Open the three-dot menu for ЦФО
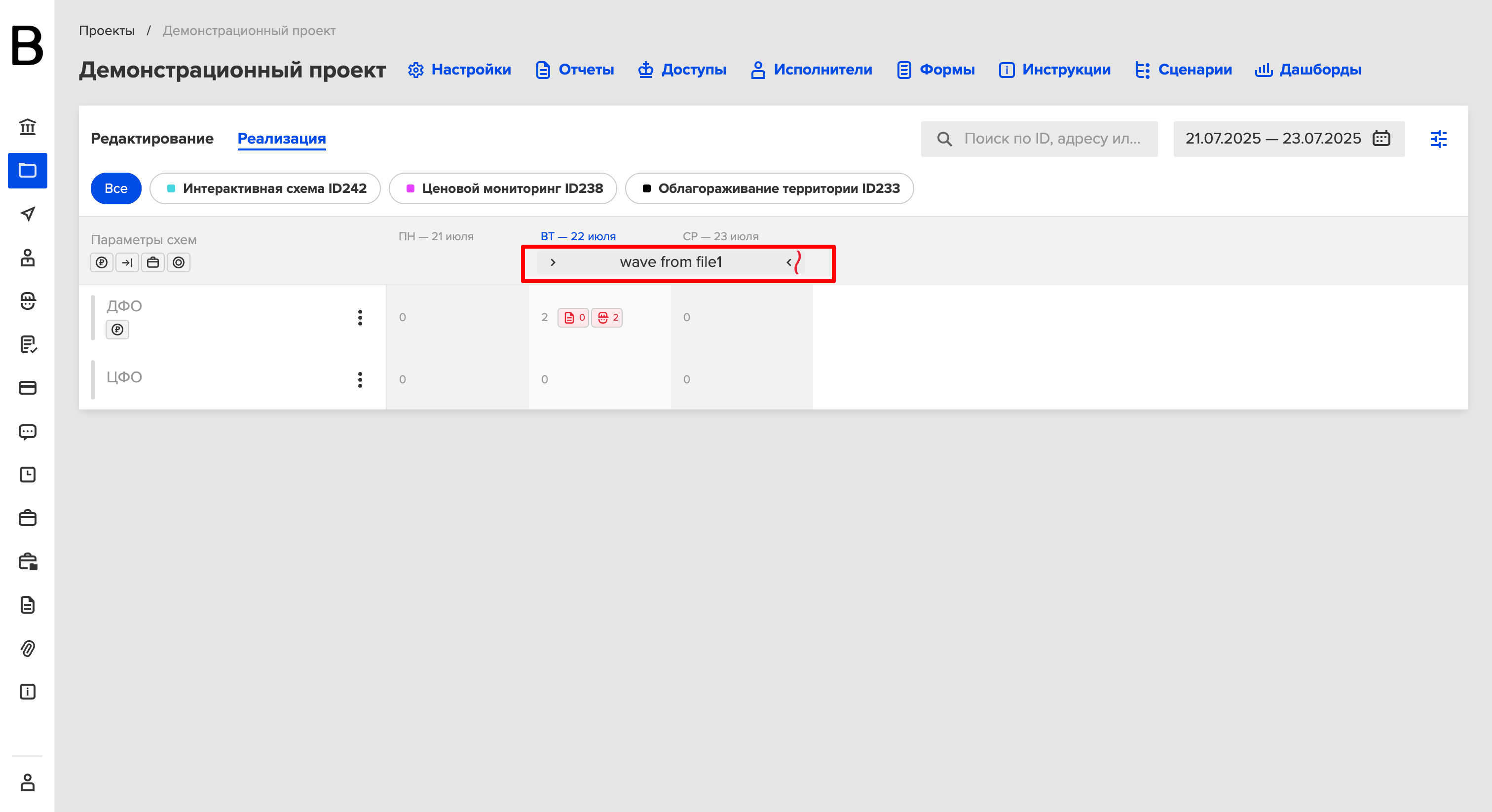The width and height of the screenshot is (1492, 812). [x=360, y=380]
